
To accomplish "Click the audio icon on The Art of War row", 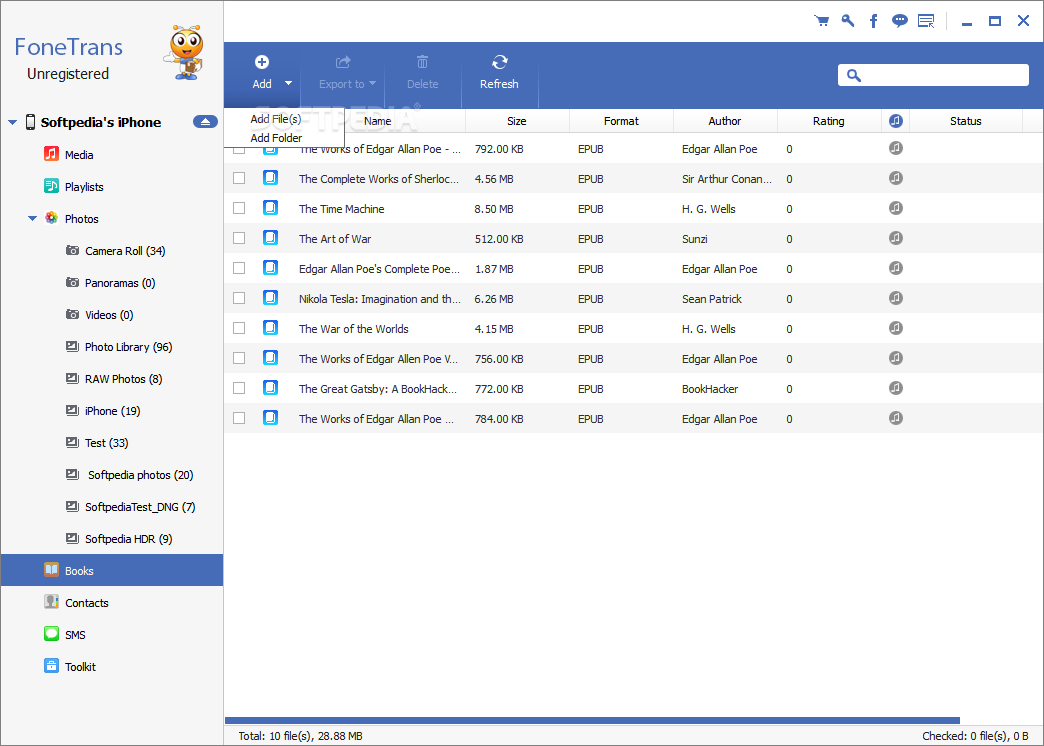I will [x=896, y=238].
